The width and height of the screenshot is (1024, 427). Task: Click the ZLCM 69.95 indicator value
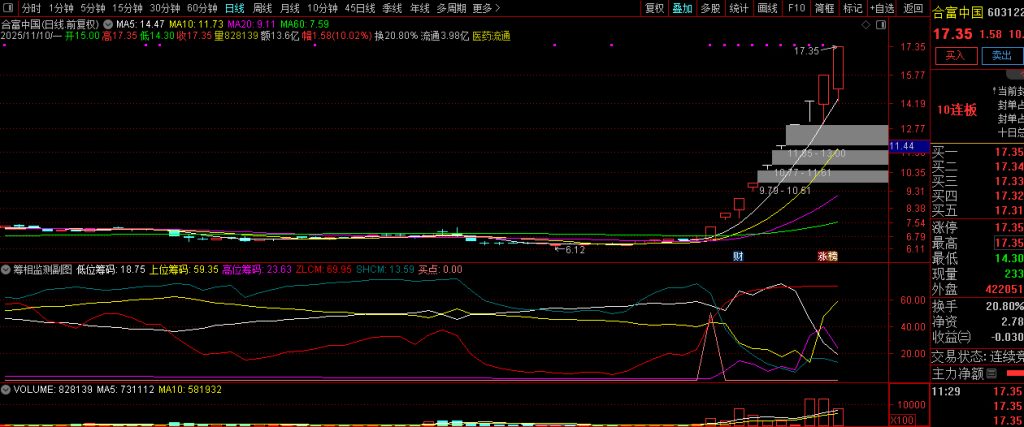point(324,269)
